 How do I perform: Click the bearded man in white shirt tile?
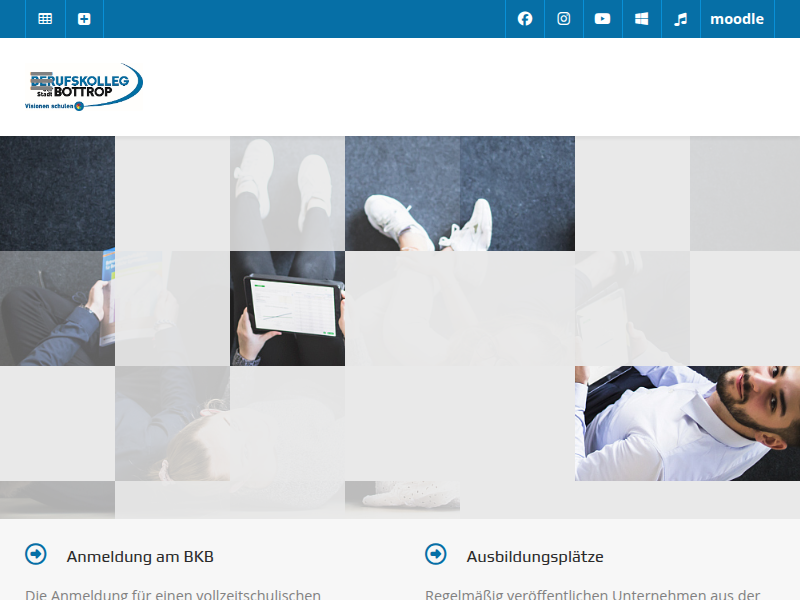[687, 423]
